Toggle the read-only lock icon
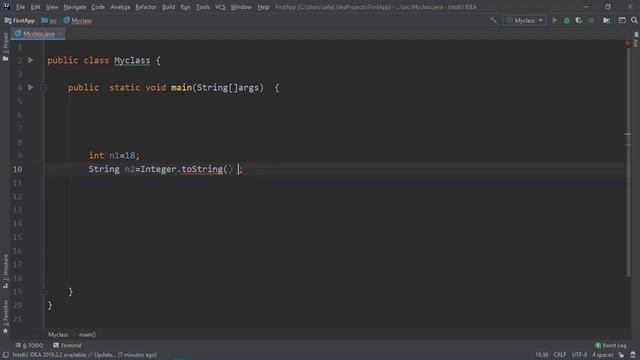The width and height of the screenshot is (640, 360). tap(621, 355)
